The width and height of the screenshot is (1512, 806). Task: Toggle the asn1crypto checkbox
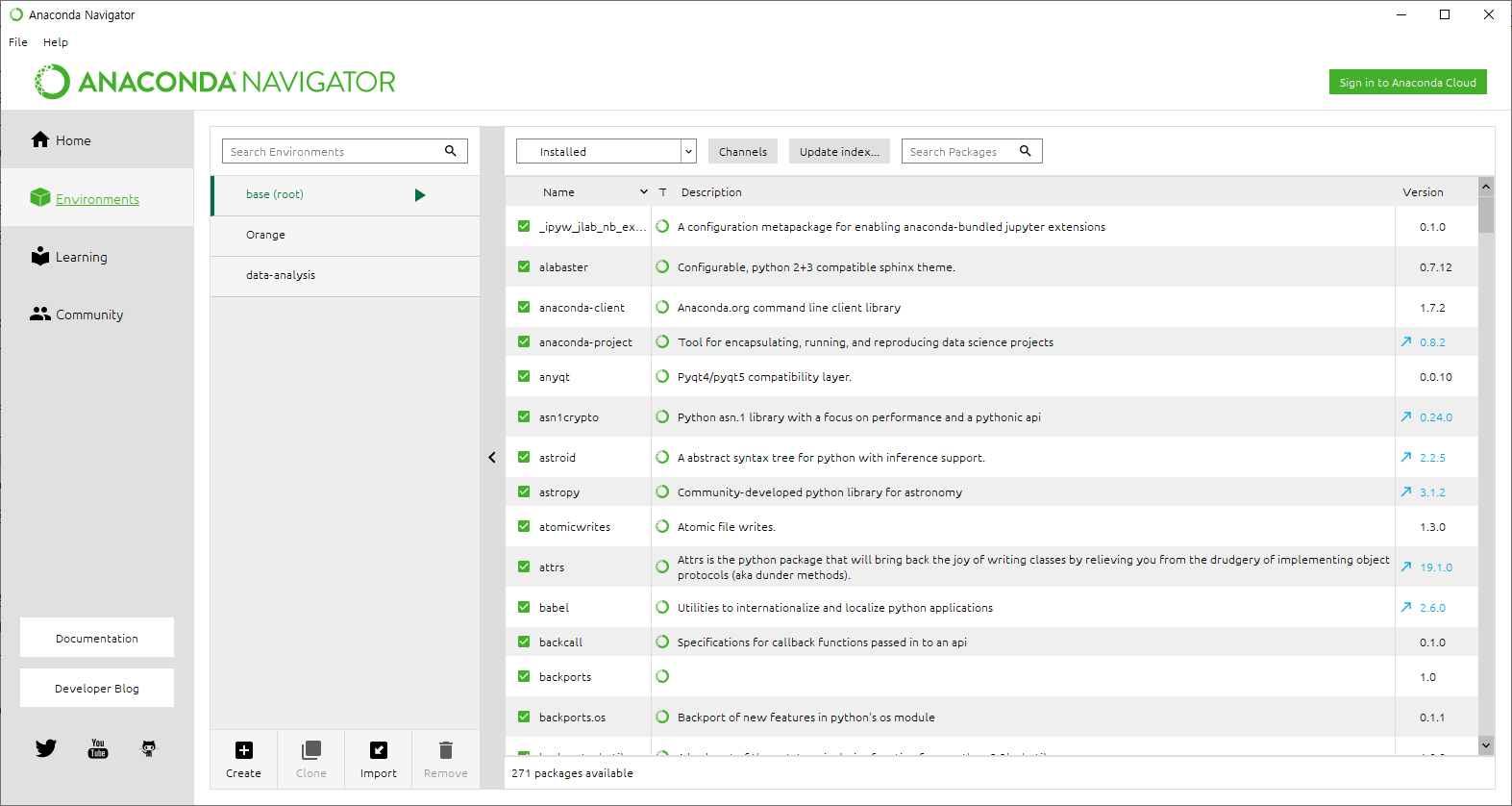[x=524, y=416]
